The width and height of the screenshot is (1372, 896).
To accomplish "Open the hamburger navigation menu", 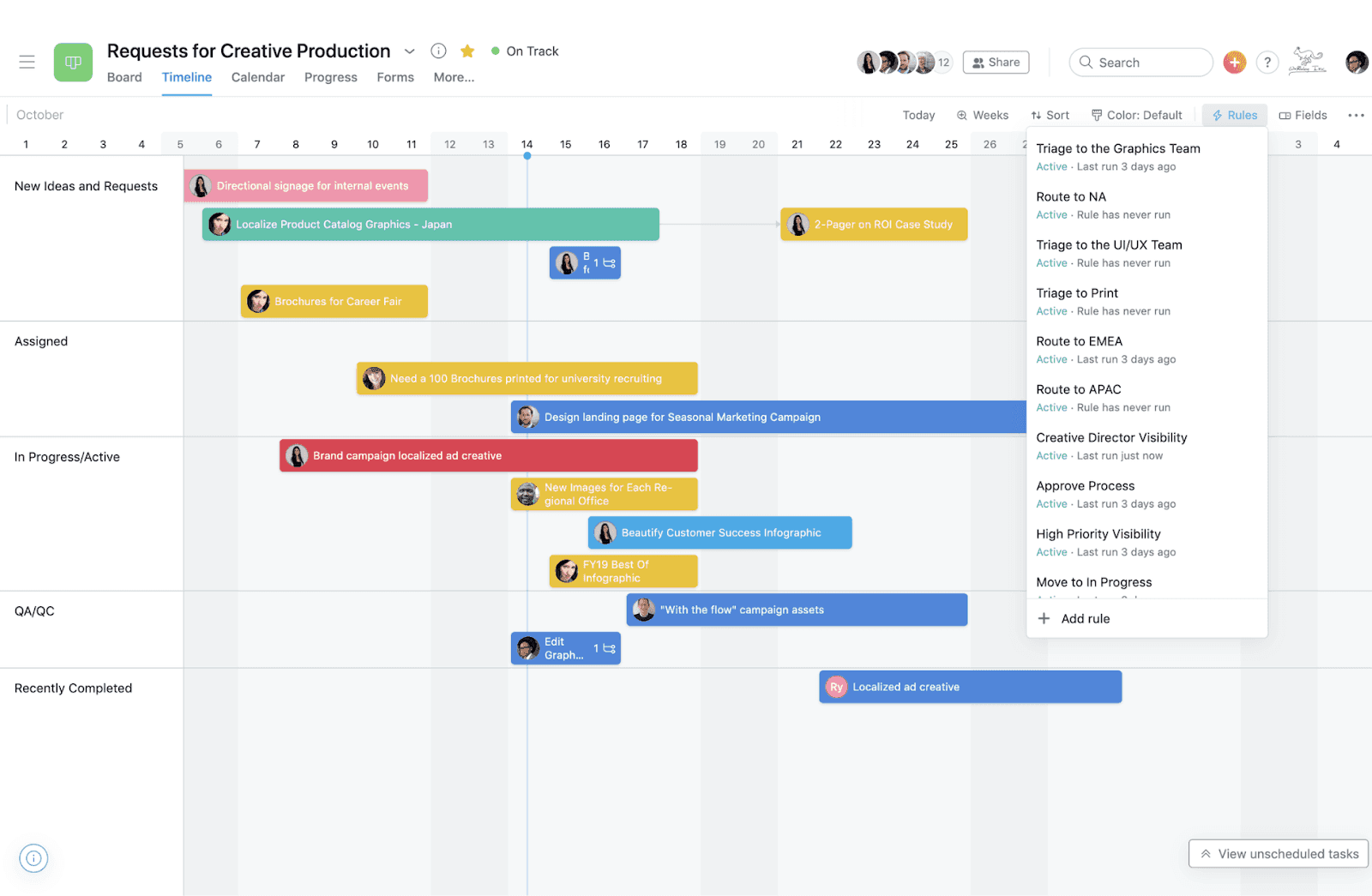I will [27, 62].
